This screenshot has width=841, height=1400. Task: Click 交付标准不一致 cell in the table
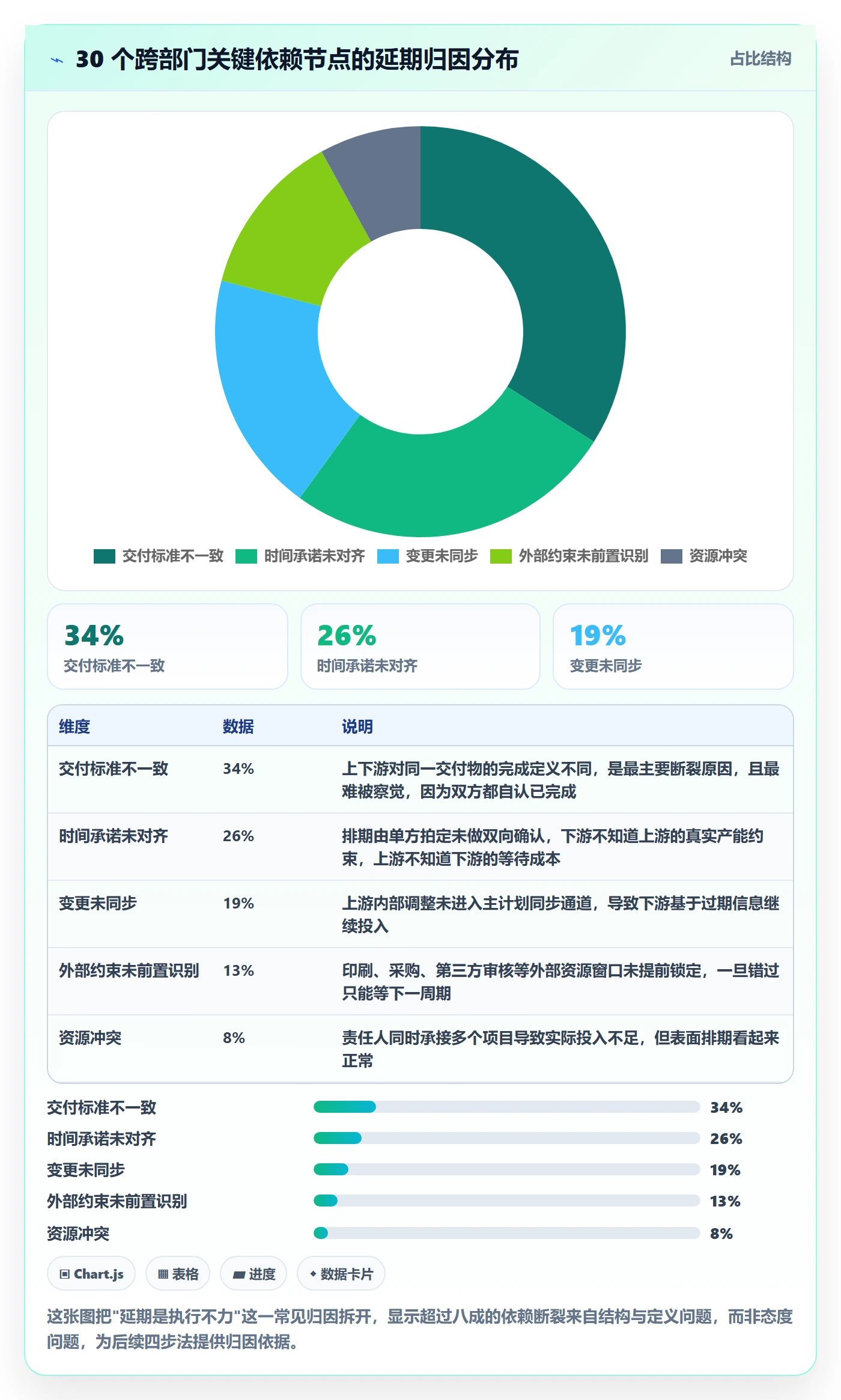click(114, 768)
